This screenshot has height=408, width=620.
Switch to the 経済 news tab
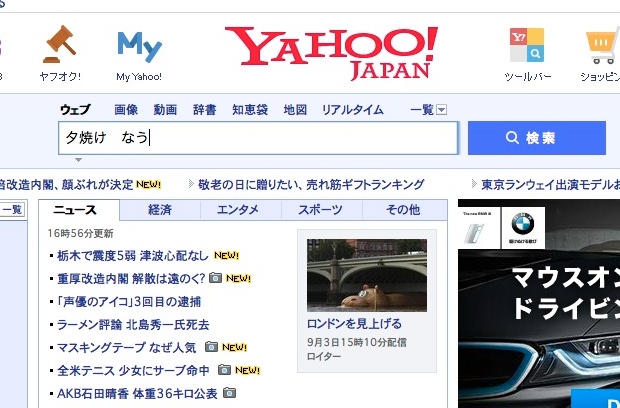(160, 210)
